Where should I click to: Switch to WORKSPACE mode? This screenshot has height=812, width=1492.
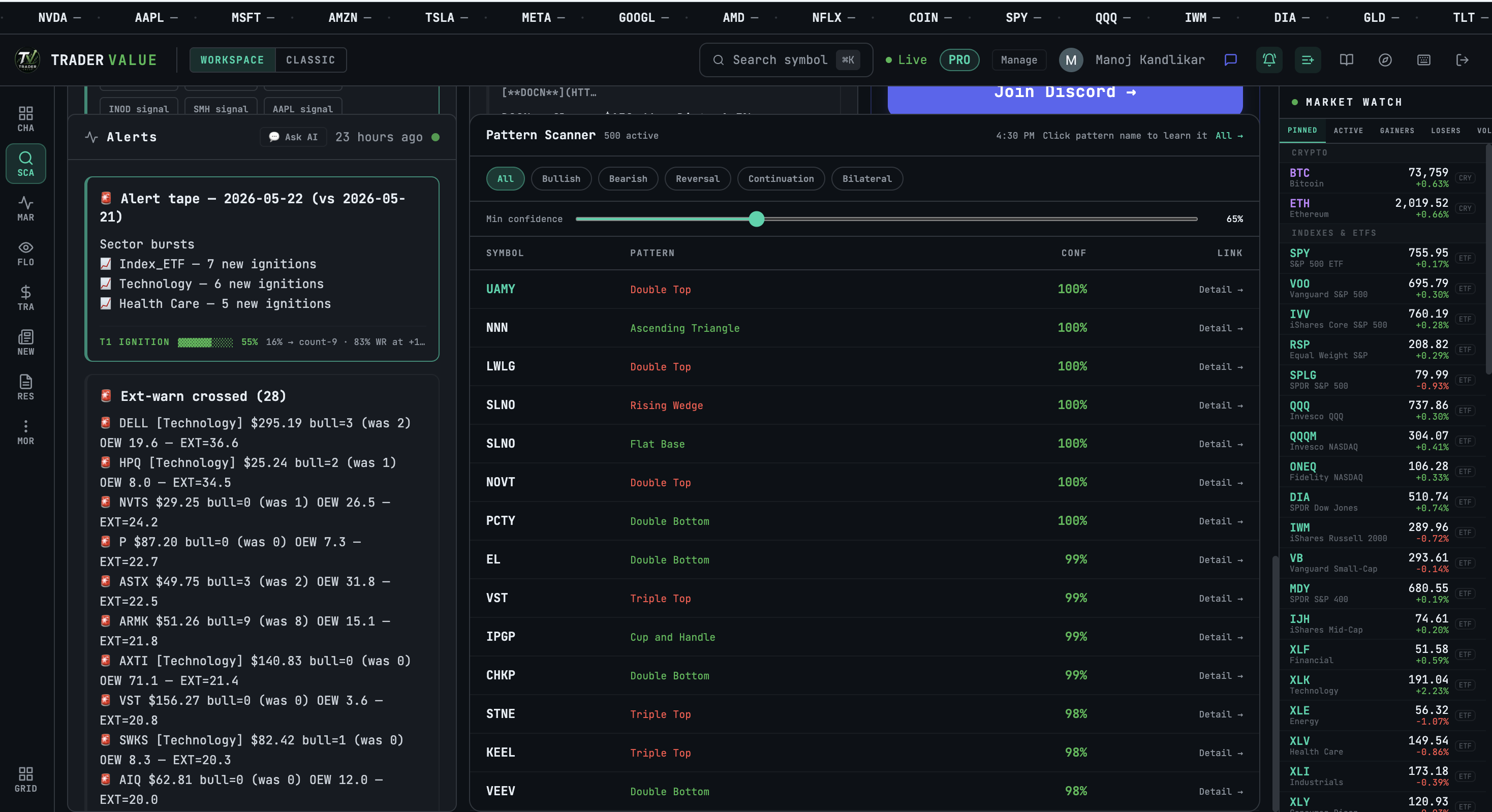tap(232, 59)
